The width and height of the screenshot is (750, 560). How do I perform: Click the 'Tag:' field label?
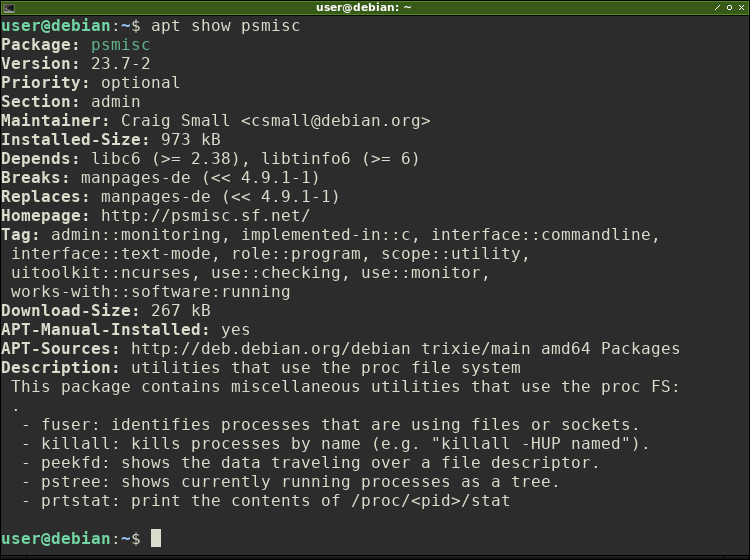pos(21,235)
